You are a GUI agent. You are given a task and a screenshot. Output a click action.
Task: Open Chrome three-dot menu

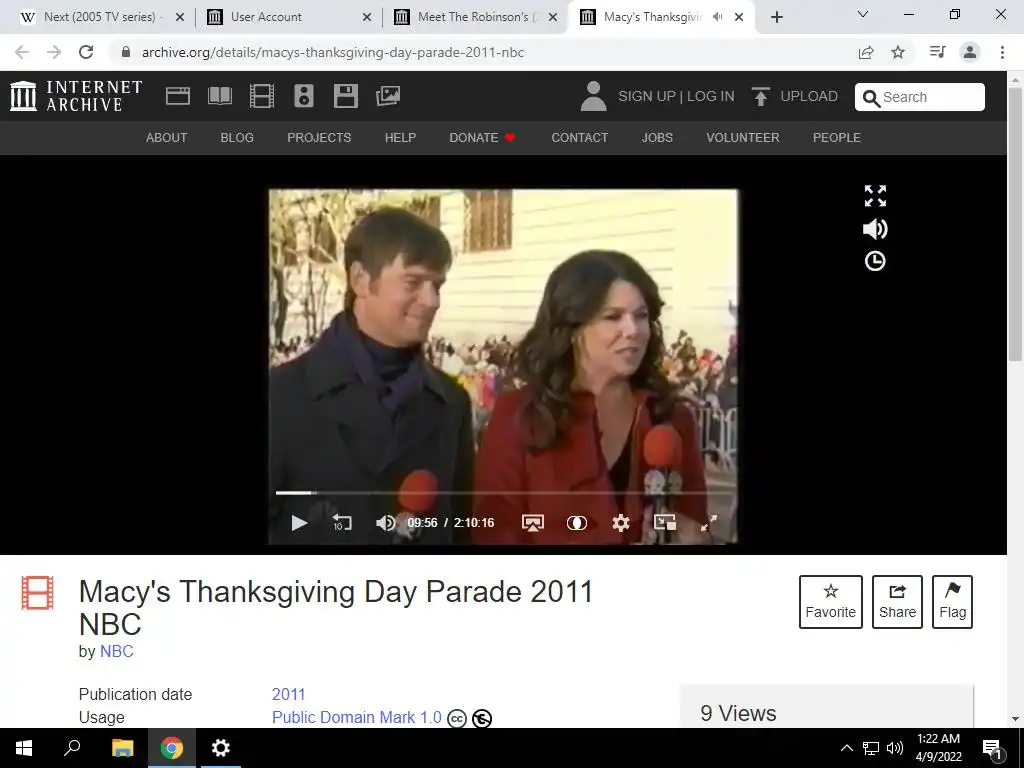coord(1002,52)
